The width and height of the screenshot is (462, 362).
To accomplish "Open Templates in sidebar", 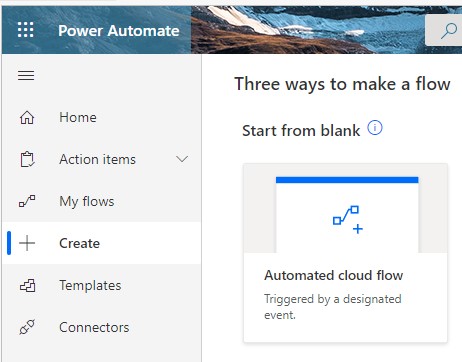I will pyautogui.click(x=102, y=285).
